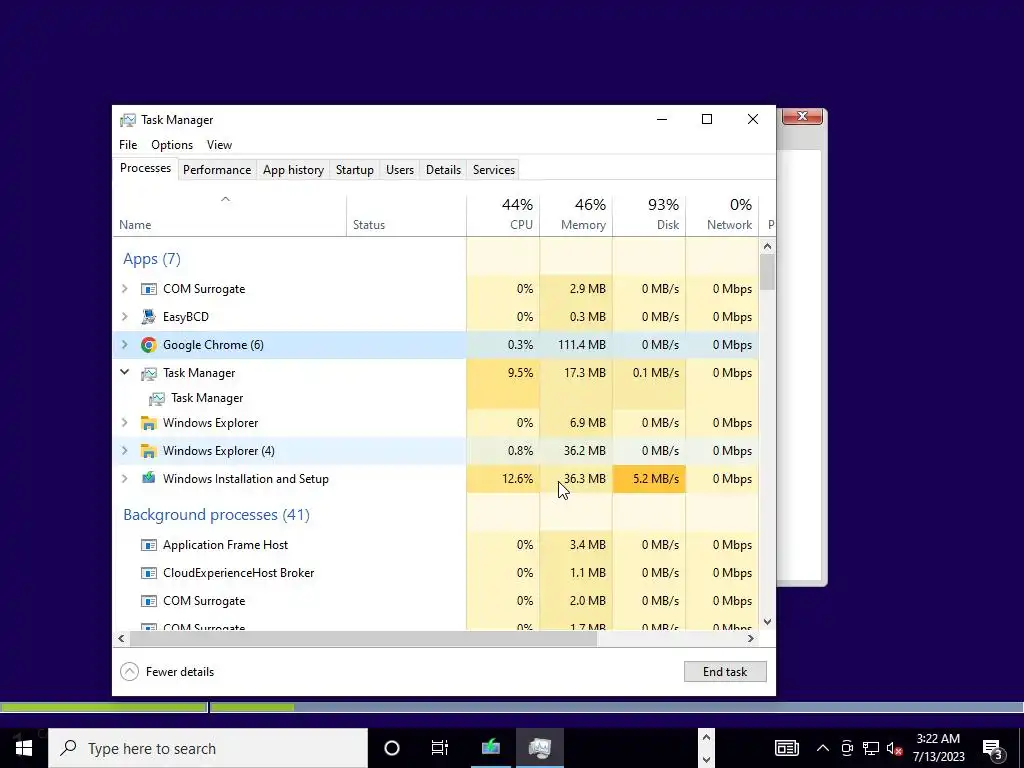Click the COM Surrogate app icon under Apps
This screenshot has width=1024, height=768.
pyautogui.click(x=149, y=289)
